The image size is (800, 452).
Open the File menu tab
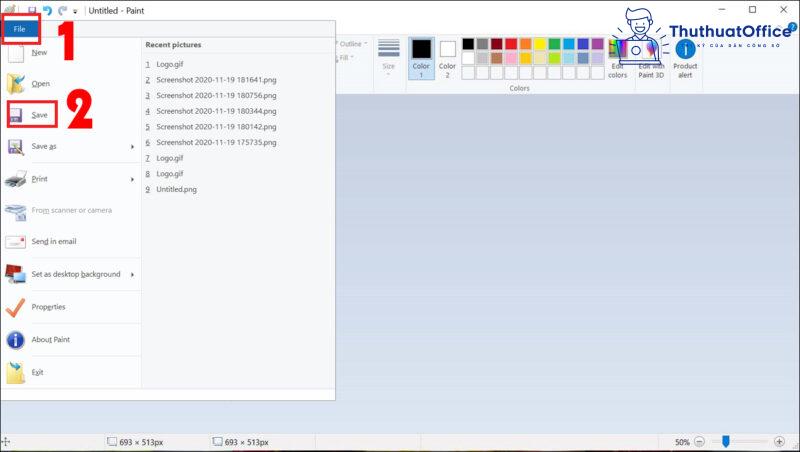point(20,29)
